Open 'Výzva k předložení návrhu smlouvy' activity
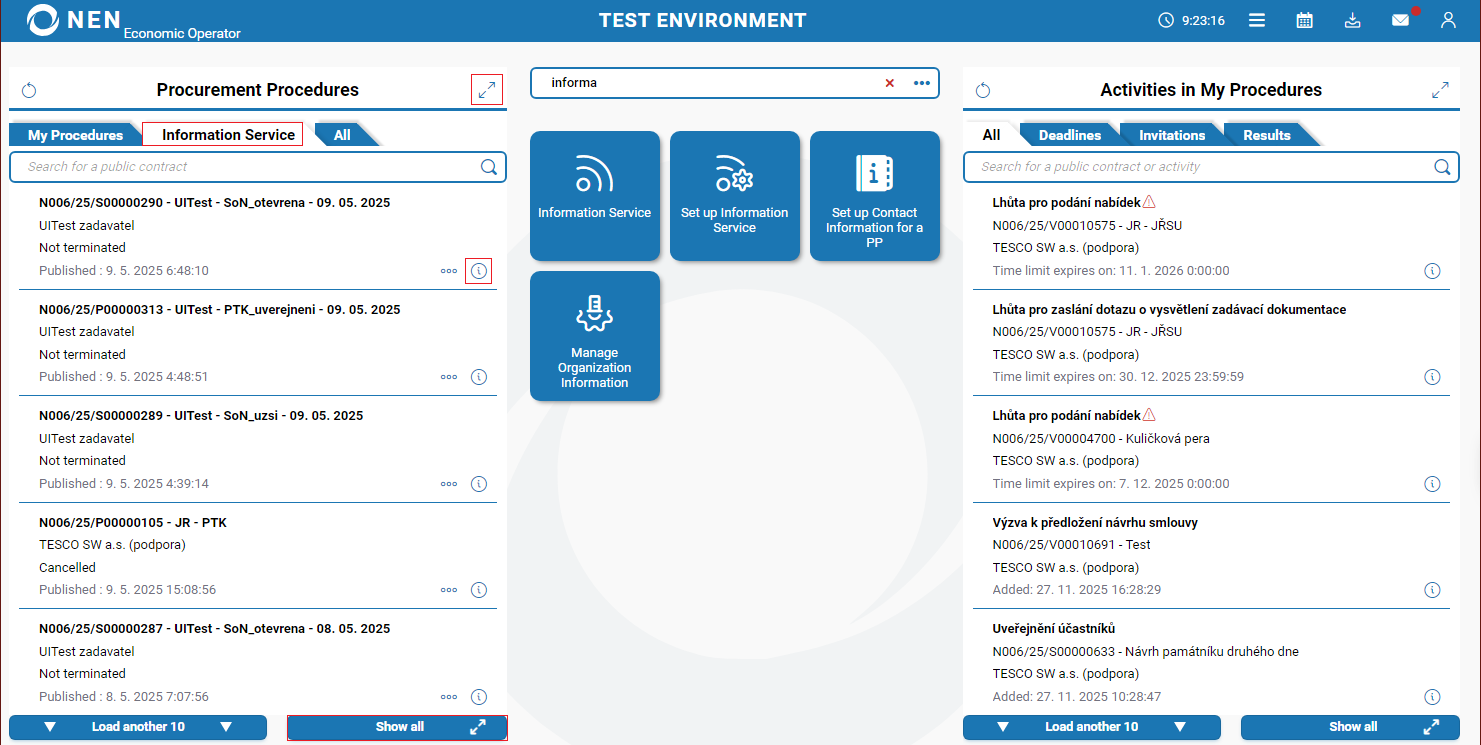The height and width of the screenshot is (745, 1481). [1095, 523]
